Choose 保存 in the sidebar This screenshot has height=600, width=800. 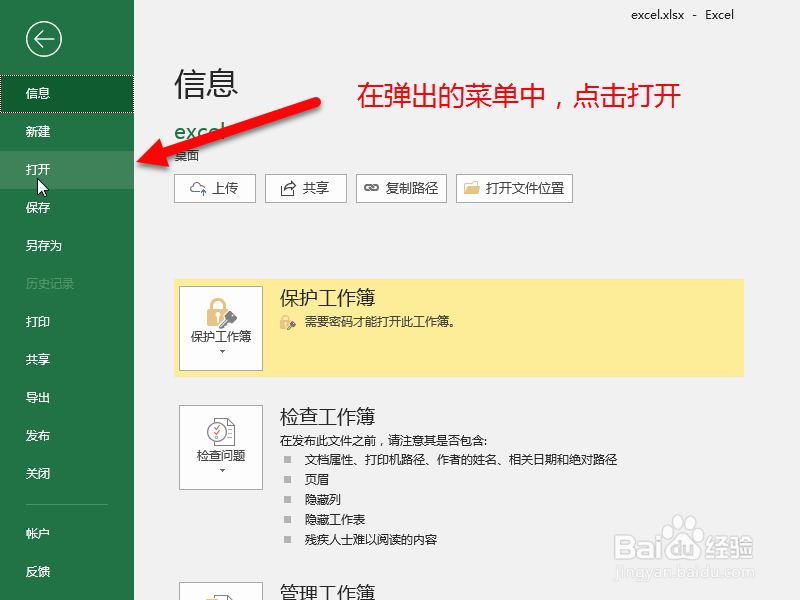(x=67, y=208)
